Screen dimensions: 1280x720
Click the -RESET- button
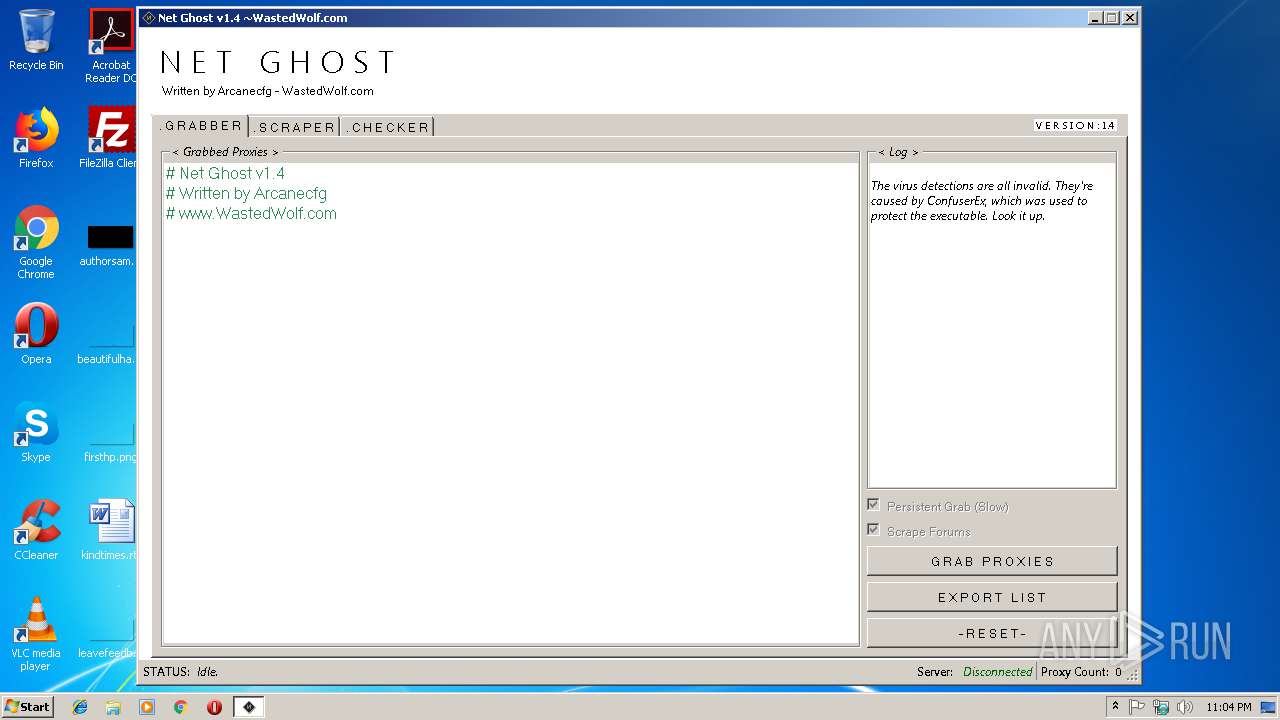tap(992, 633)
